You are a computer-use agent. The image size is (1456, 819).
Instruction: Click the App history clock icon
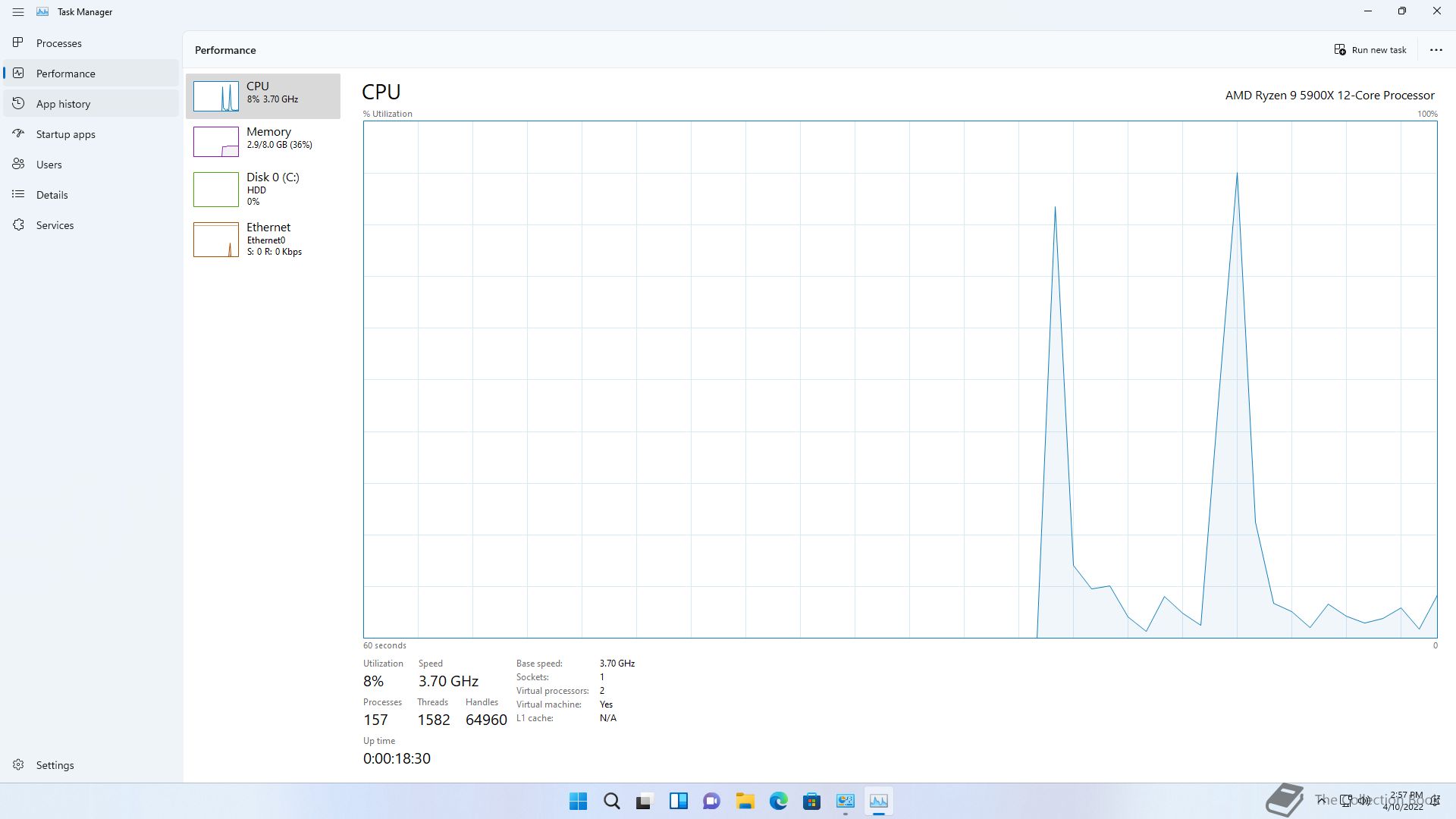pos(18,103)
